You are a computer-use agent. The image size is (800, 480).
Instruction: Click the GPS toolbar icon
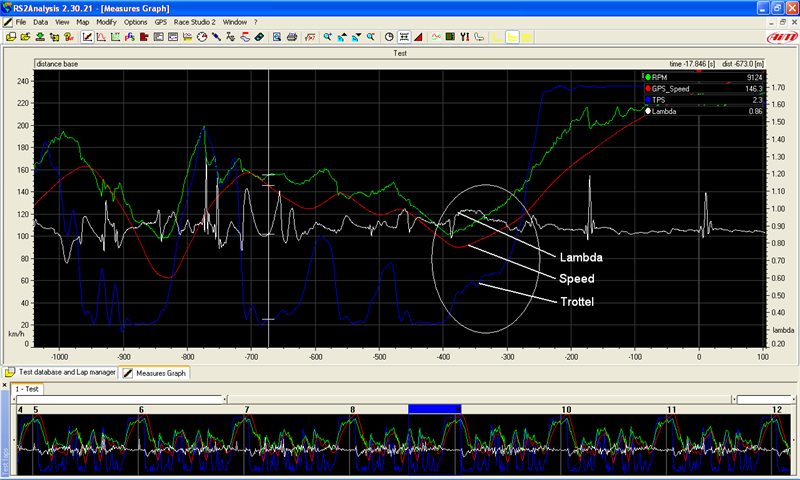tap(130, 37)
